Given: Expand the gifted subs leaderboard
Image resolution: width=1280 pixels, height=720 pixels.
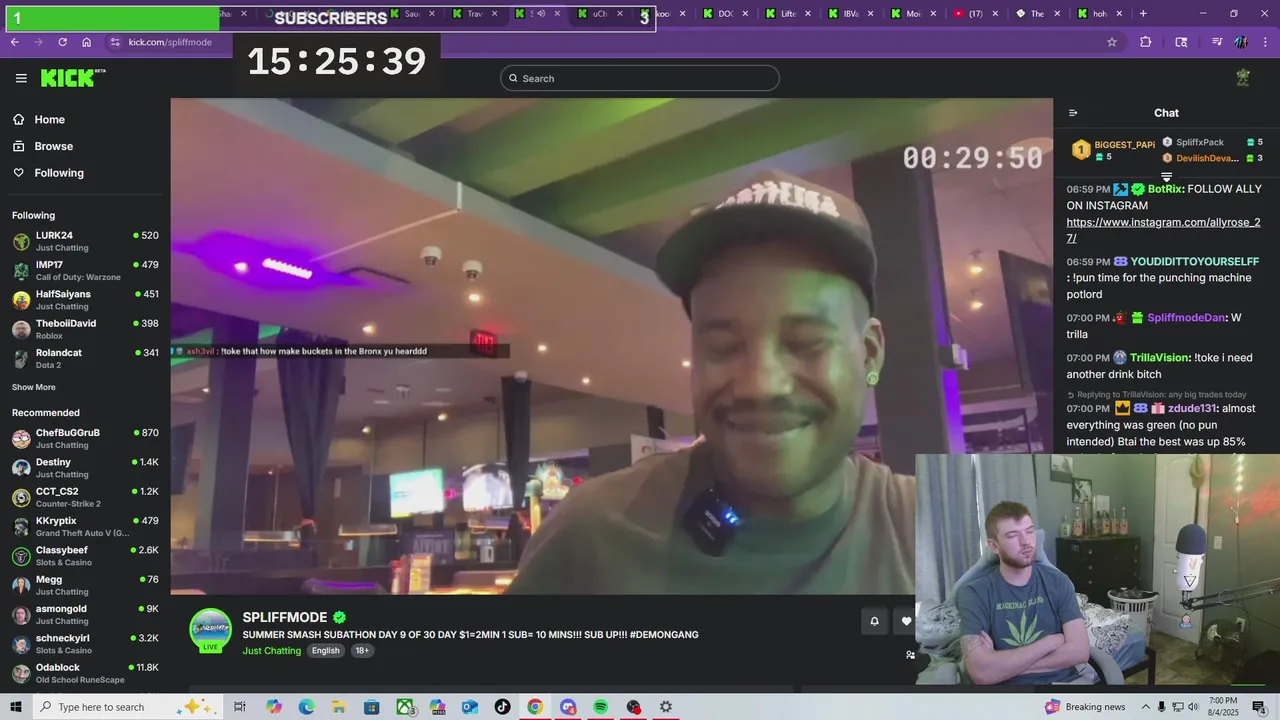Looking at the screenshot, I should pos(1166,177).
